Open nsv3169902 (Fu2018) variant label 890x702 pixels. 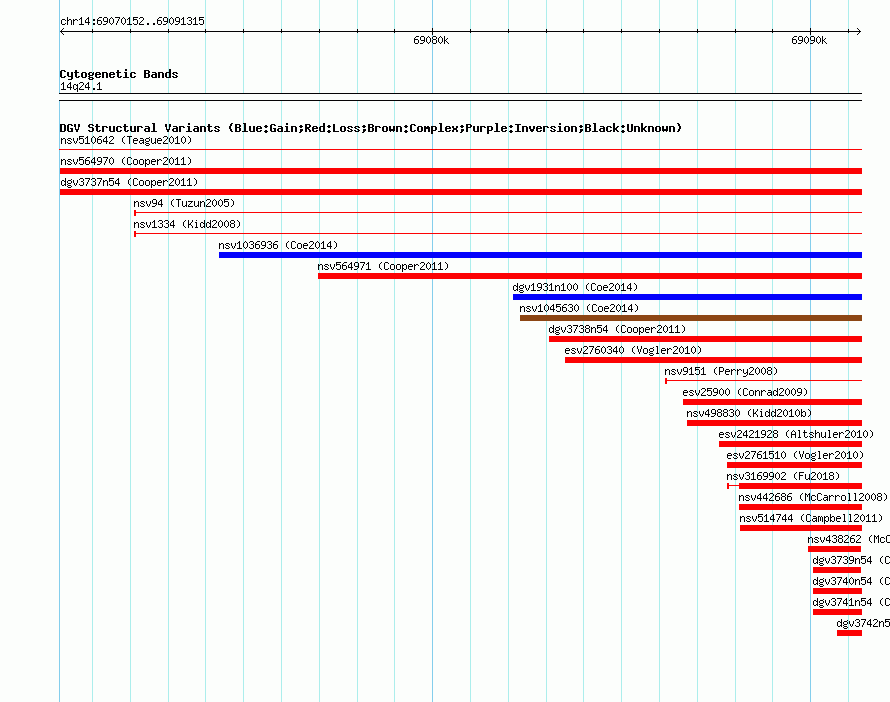pyautogui.click(x=783, y=476)
